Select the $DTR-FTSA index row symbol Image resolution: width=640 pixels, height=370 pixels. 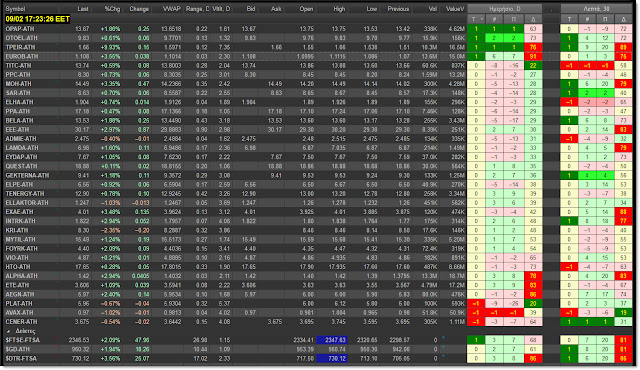[x=21, y=359]
